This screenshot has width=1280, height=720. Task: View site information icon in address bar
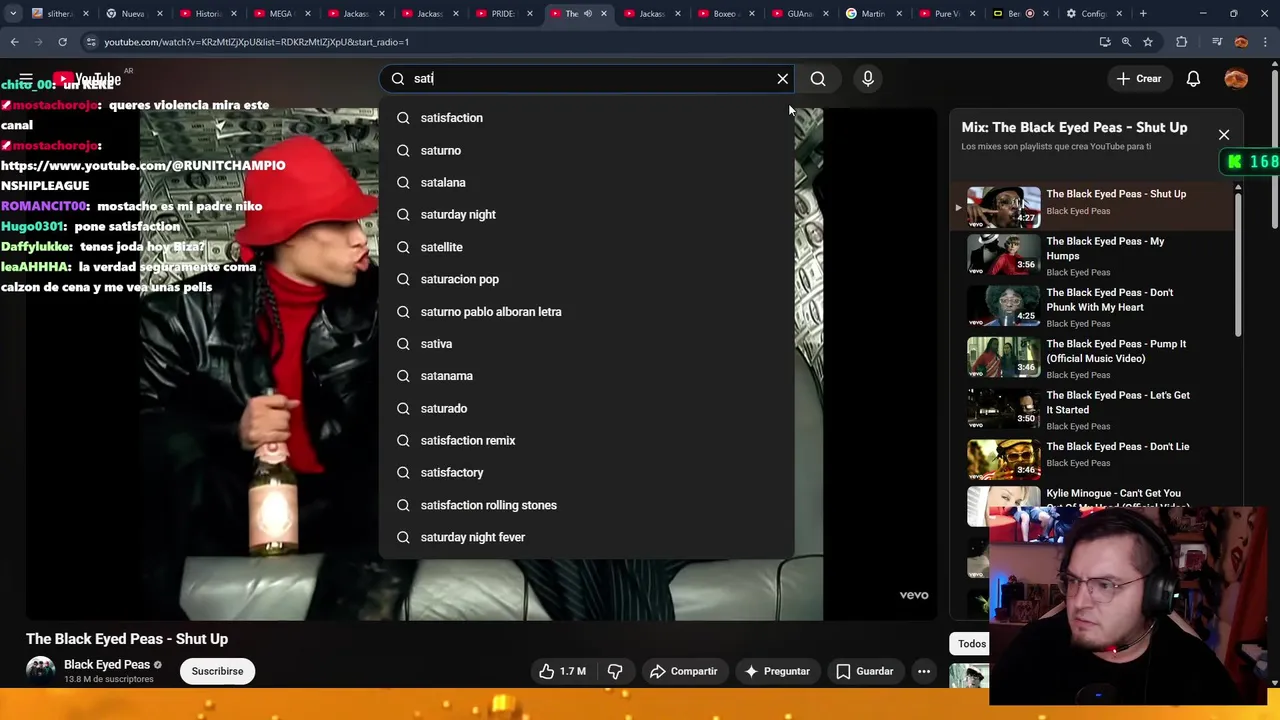pos(91,42)
